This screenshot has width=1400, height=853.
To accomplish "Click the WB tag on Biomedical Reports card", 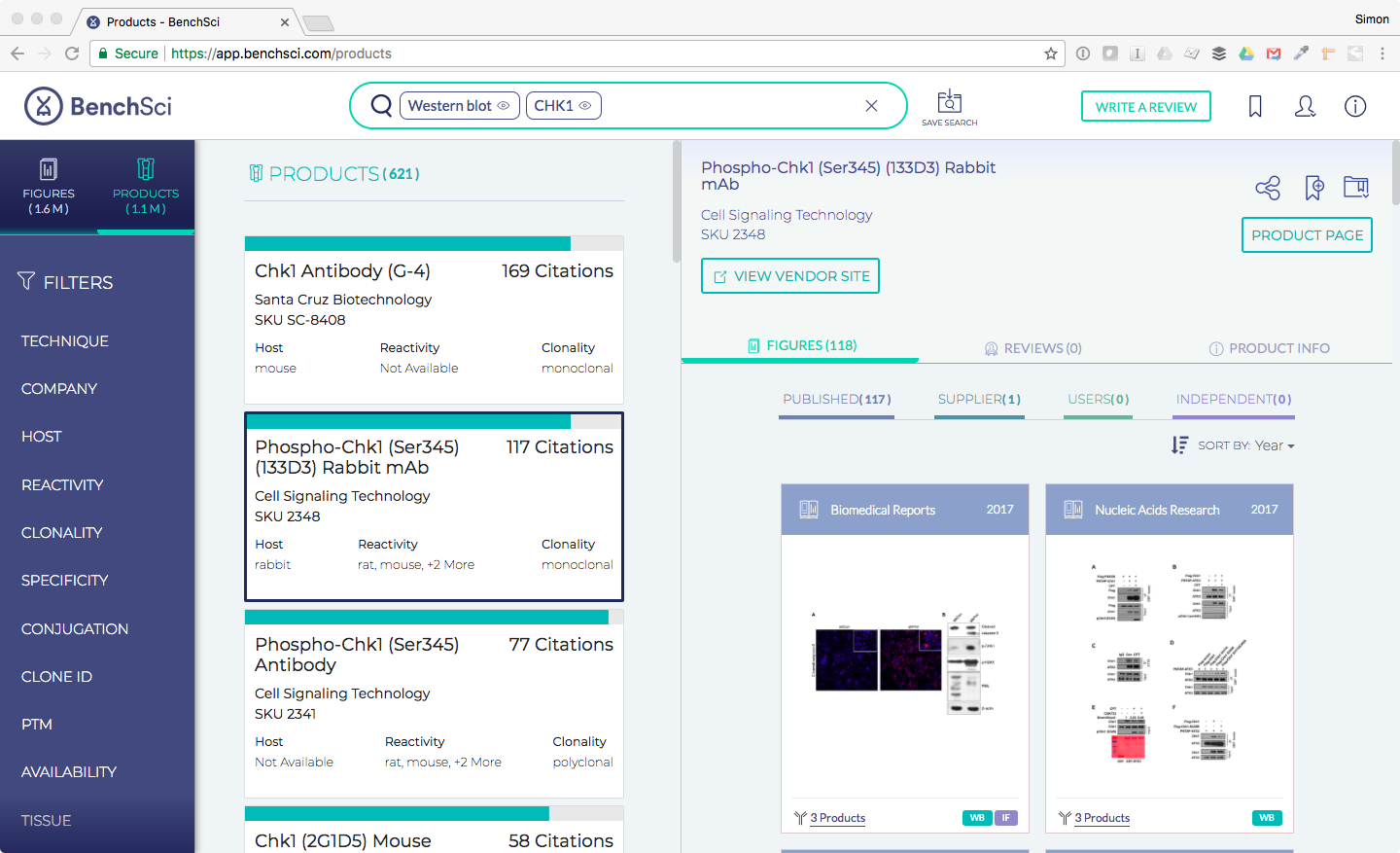I will tap(977, 818).
